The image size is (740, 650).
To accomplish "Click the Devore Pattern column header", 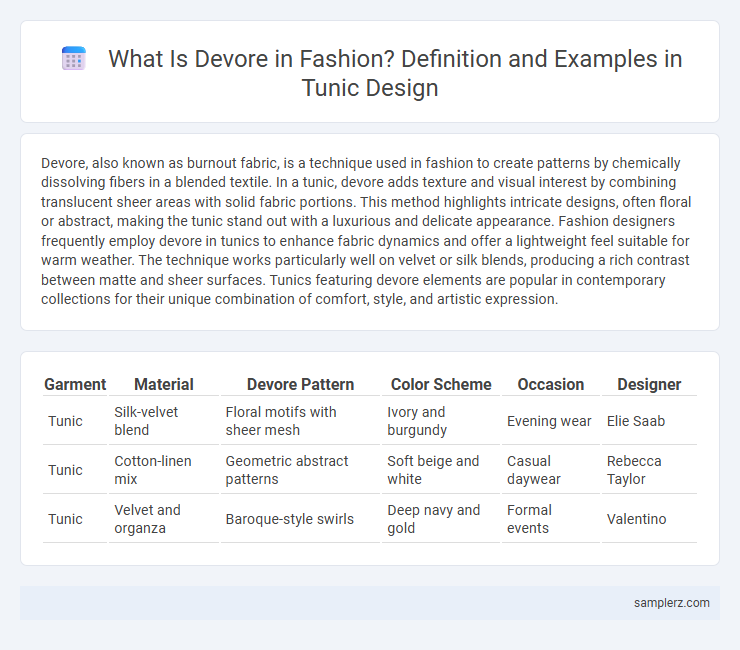I will (300, 384).
